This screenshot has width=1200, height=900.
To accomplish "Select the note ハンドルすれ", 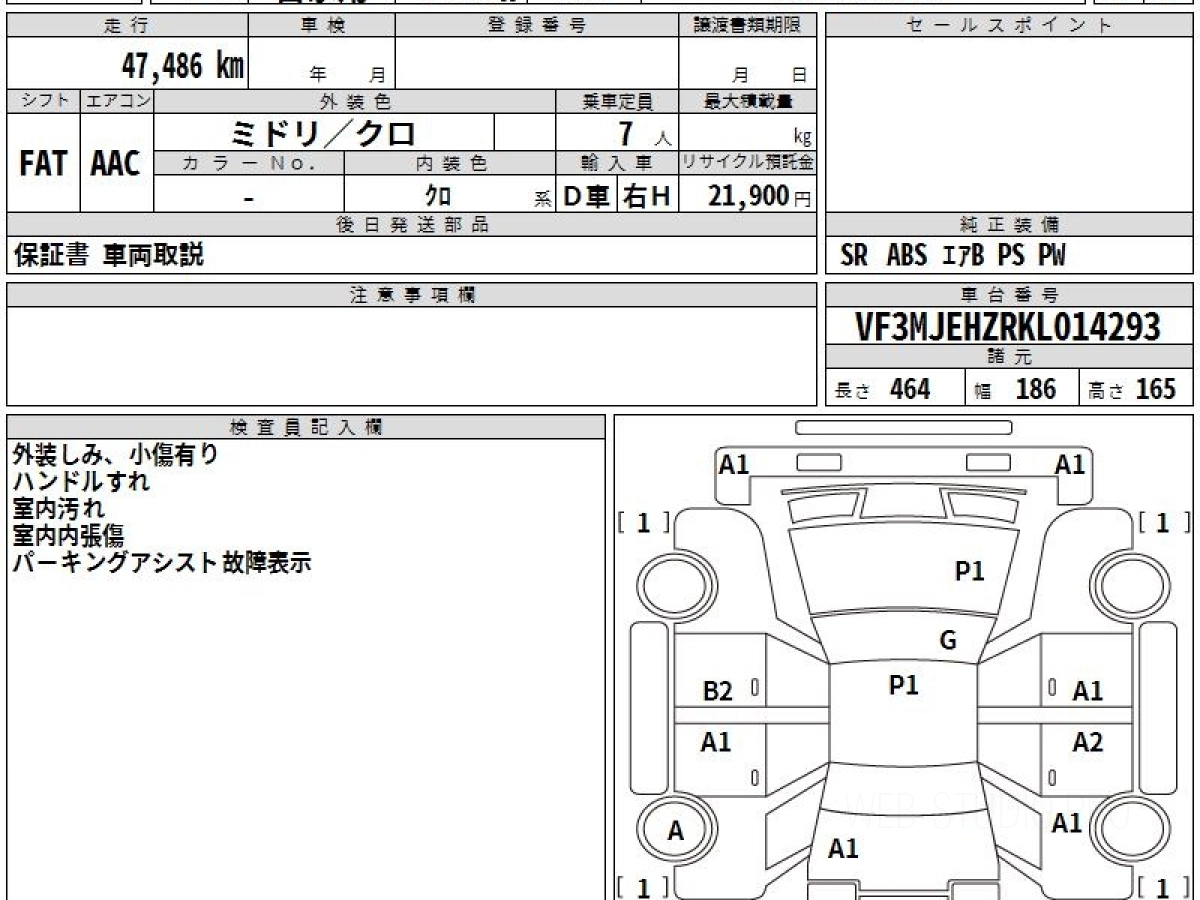I will pos(82,482).
